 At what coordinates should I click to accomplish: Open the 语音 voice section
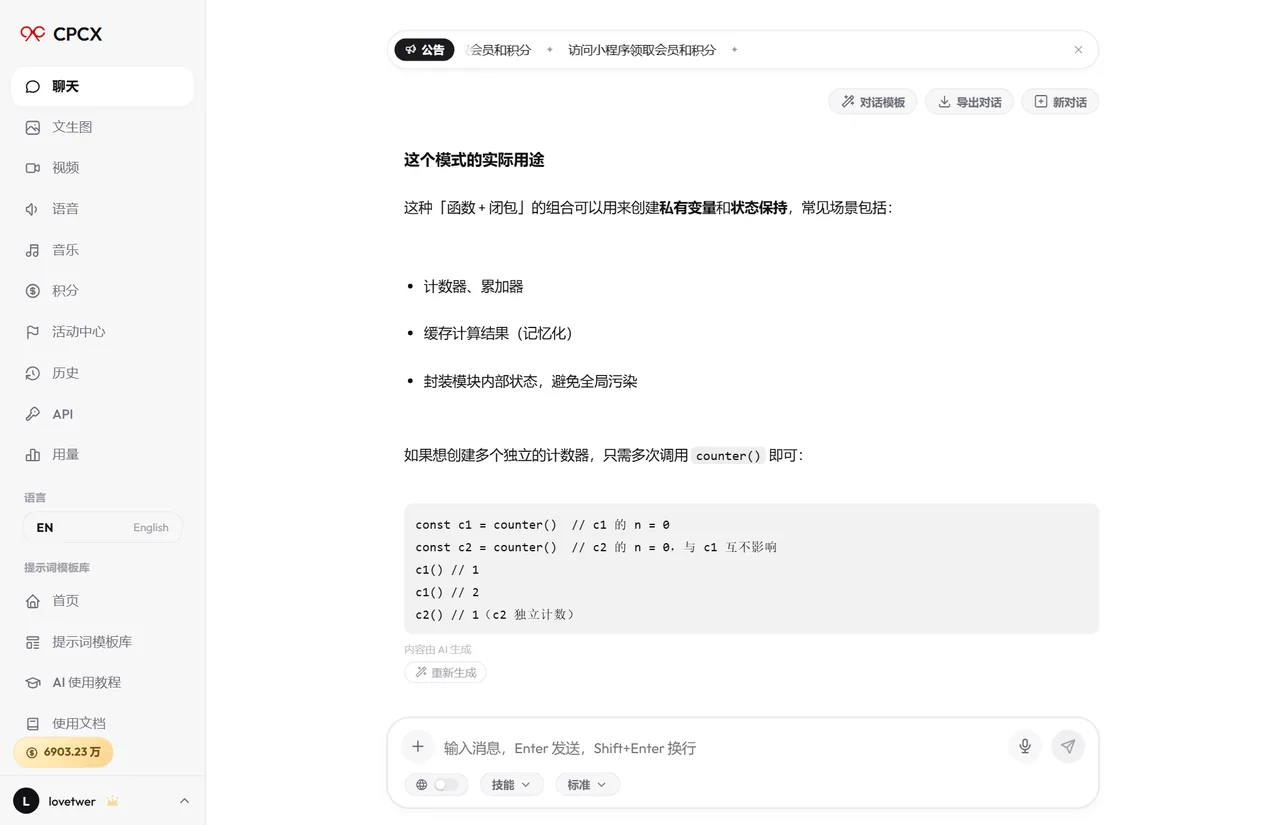[102, 209]
